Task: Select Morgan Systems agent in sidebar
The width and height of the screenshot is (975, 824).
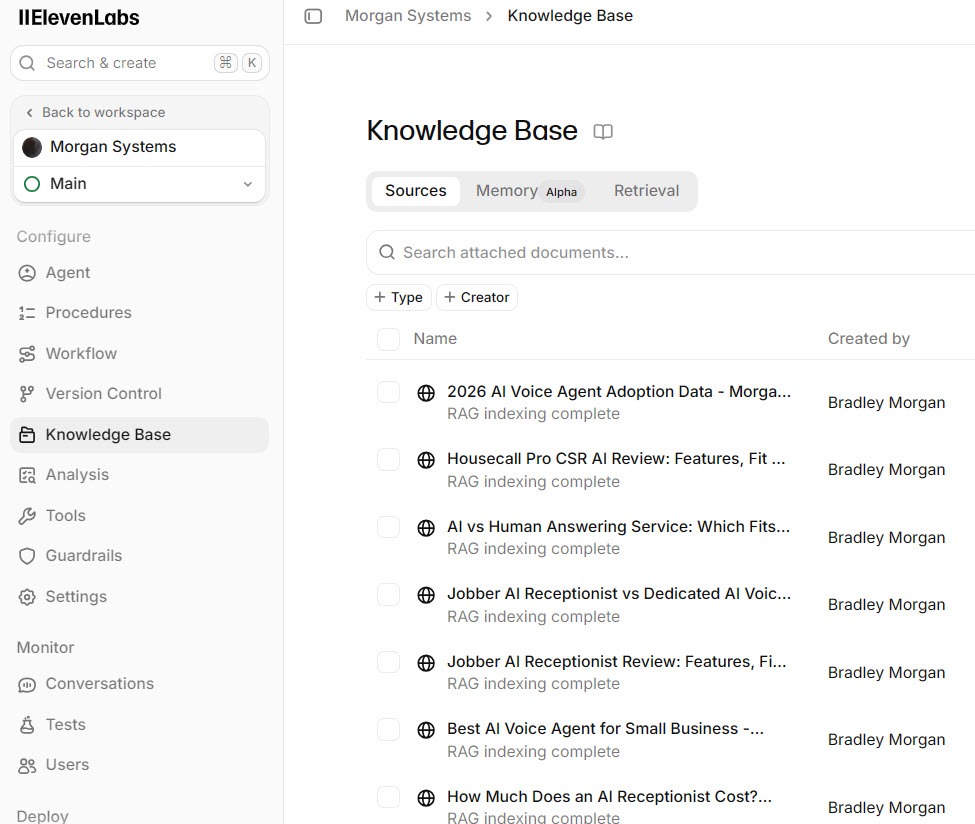Action: pyautogui.click(x=139, y=147)
